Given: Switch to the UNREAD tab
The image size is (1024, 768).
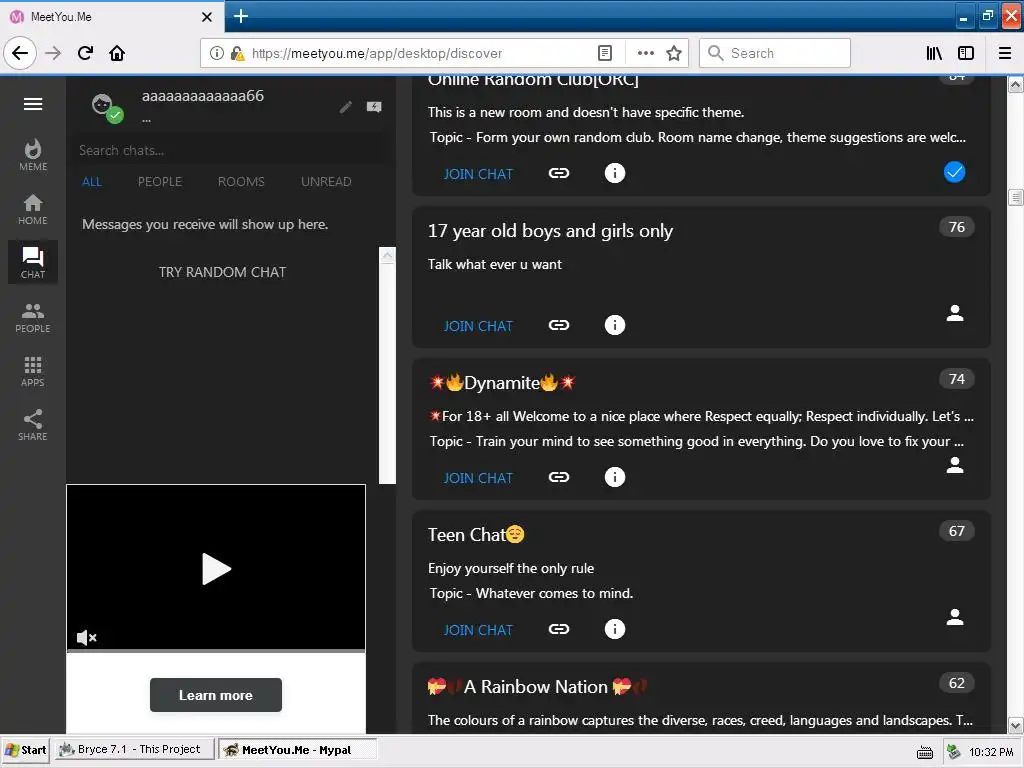Looking at the screenshot, I should (326, 182).
